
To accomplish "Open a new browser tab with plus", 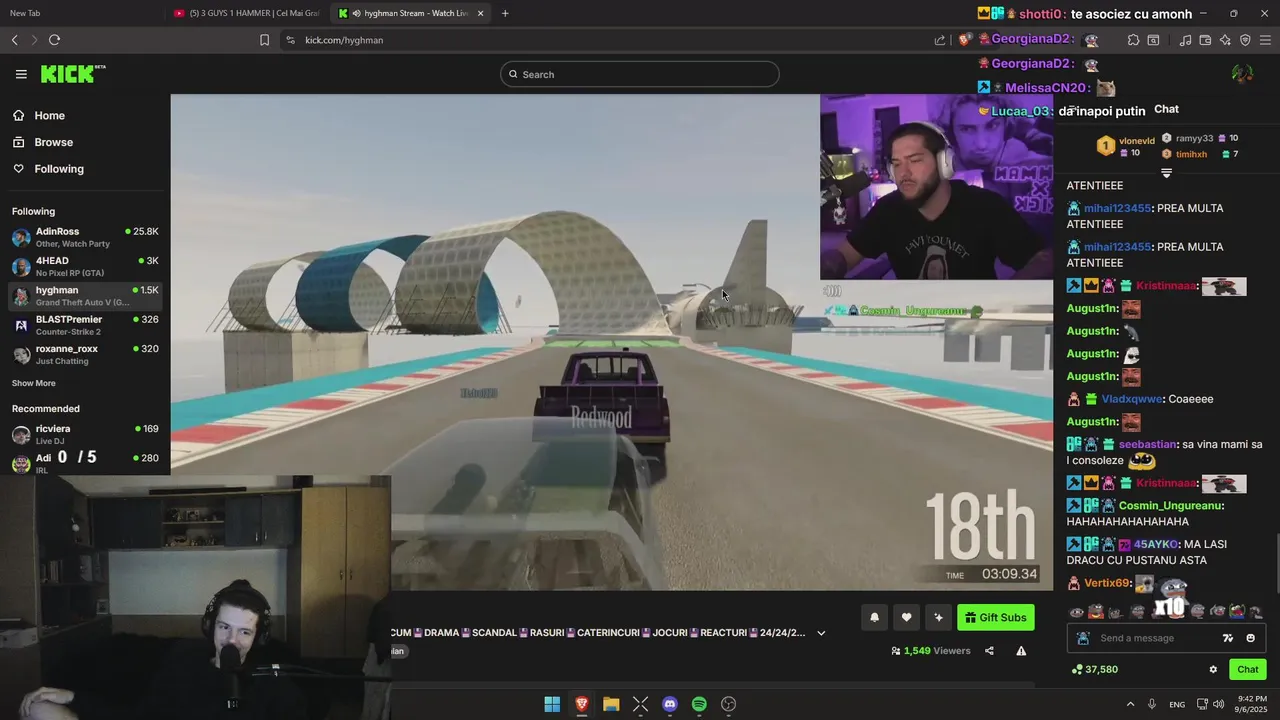I will (505, 13).
